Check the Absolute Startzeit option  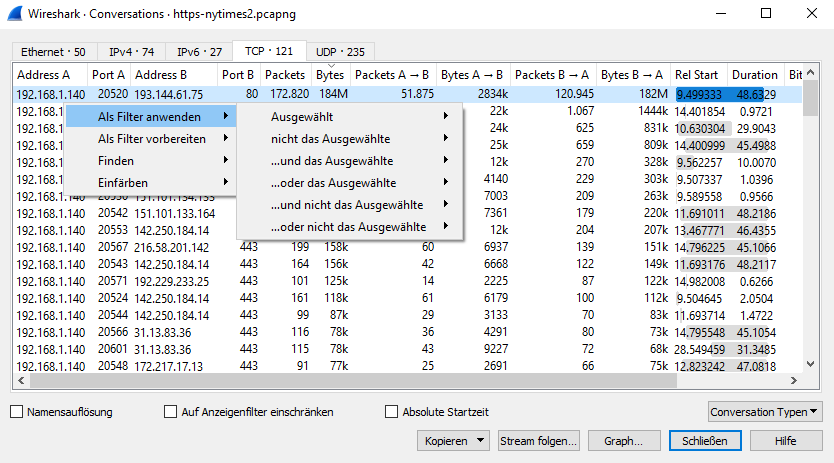tap(391, 412)
